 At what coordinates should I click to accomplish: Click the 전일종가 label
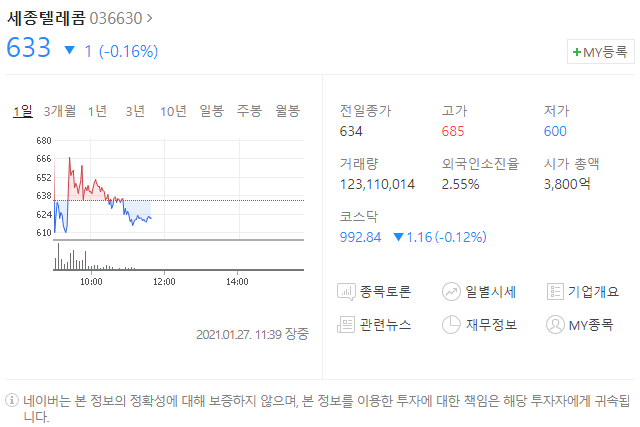coord(365,111)
